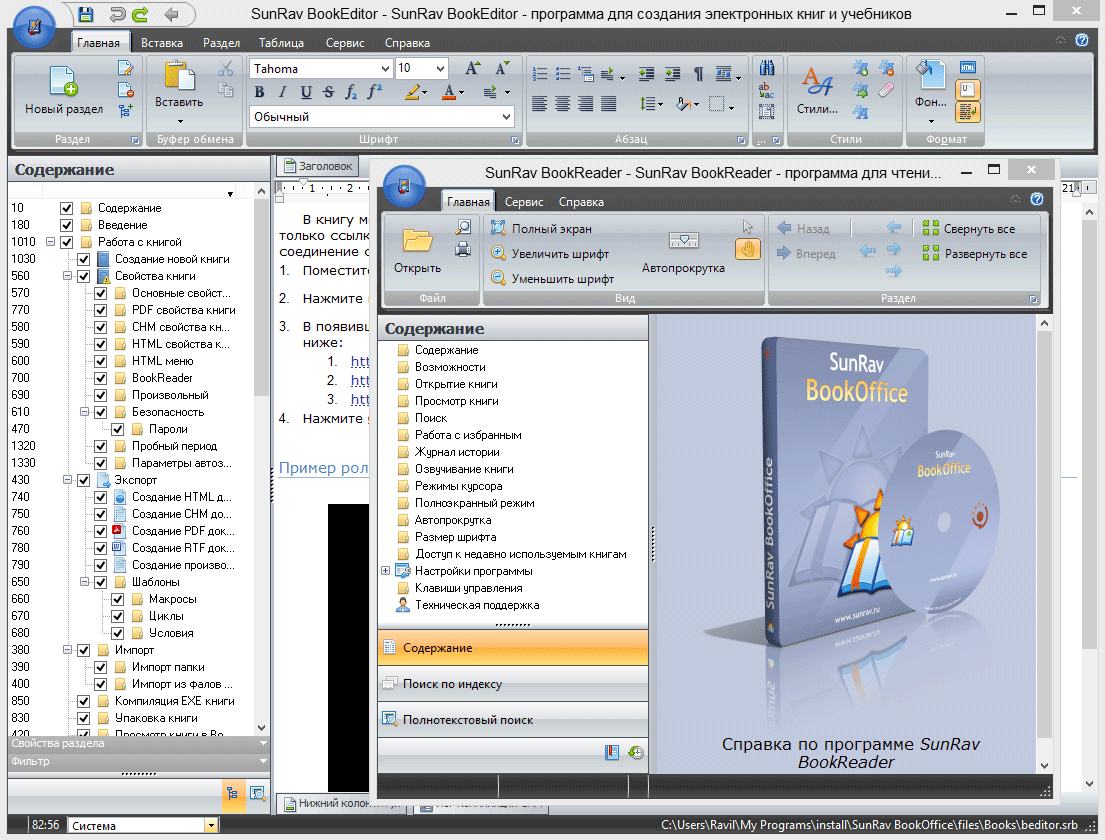This screenshot has width=1105, height=840.
Task: Switch to the Заголовок document tab
Action: point(317,166)
